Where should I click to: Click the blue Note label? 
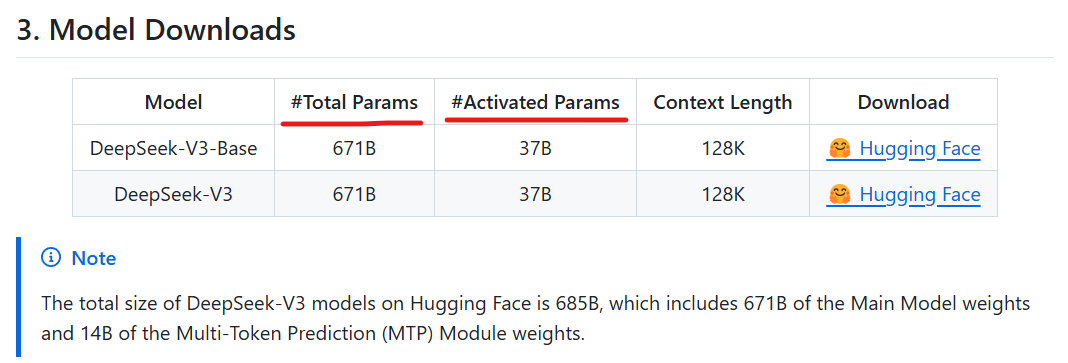94,258
